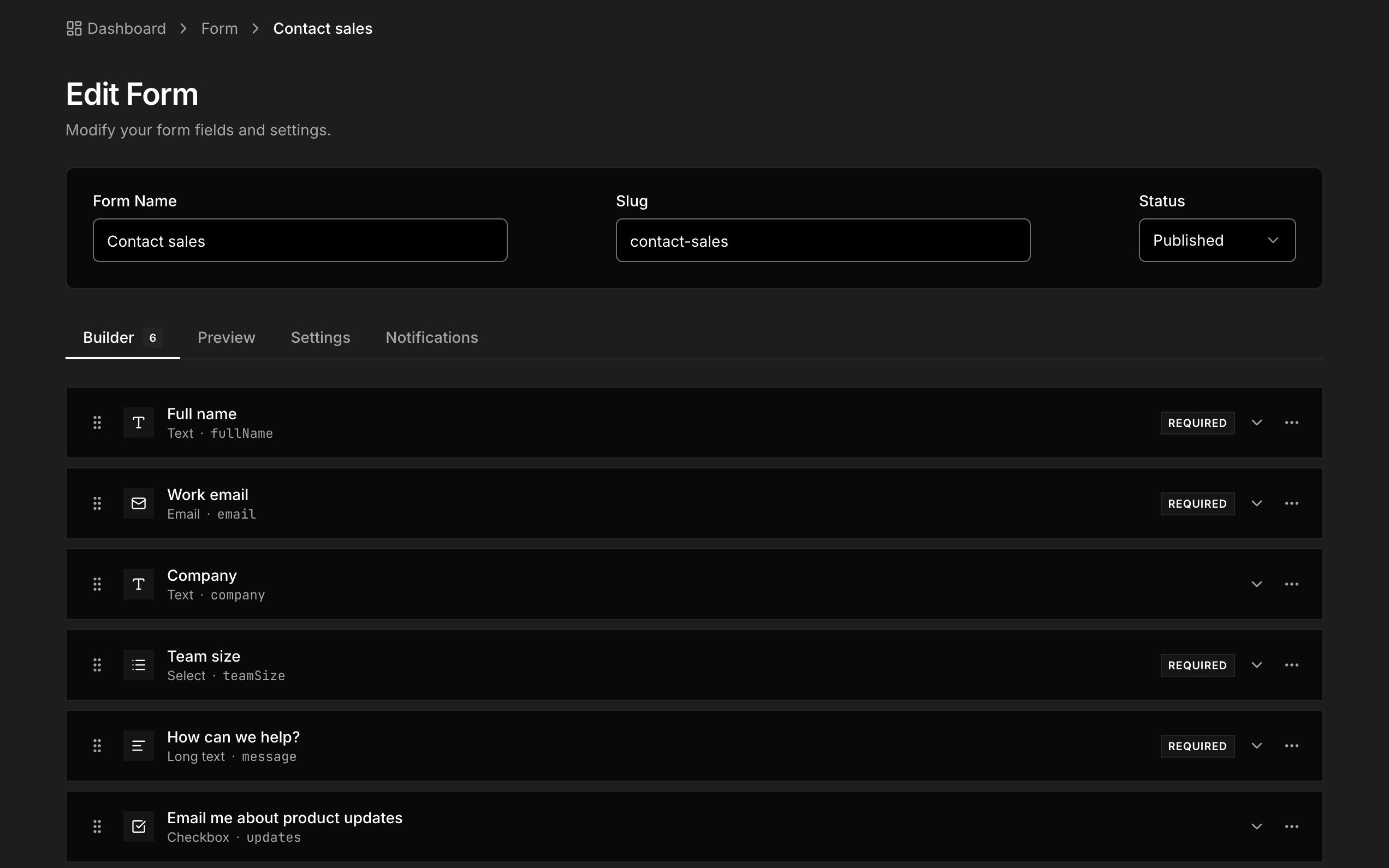Image resolution: width=1389 pixels, height=868 pixels.
Task: Switch to the Preview tab
Action: 226,337
